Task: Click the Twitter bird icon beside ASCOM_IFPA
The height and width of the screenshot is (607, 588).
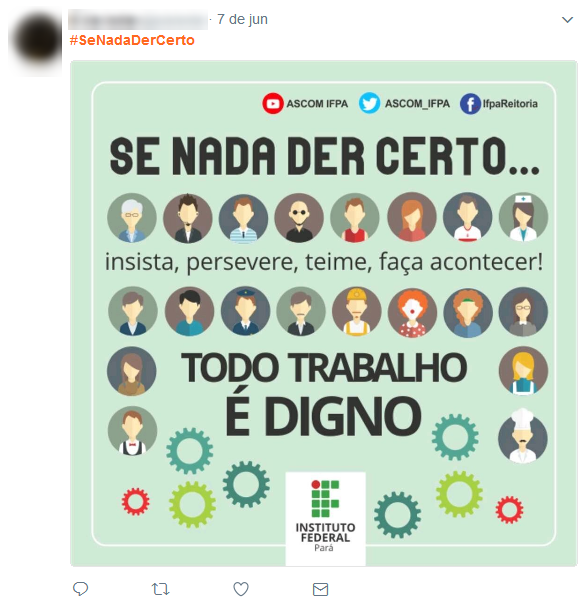Action: [369, 103]
